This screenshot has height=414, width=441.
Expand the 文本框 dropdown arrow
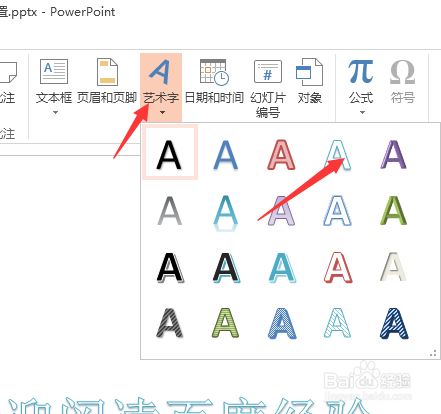point(55,112)
